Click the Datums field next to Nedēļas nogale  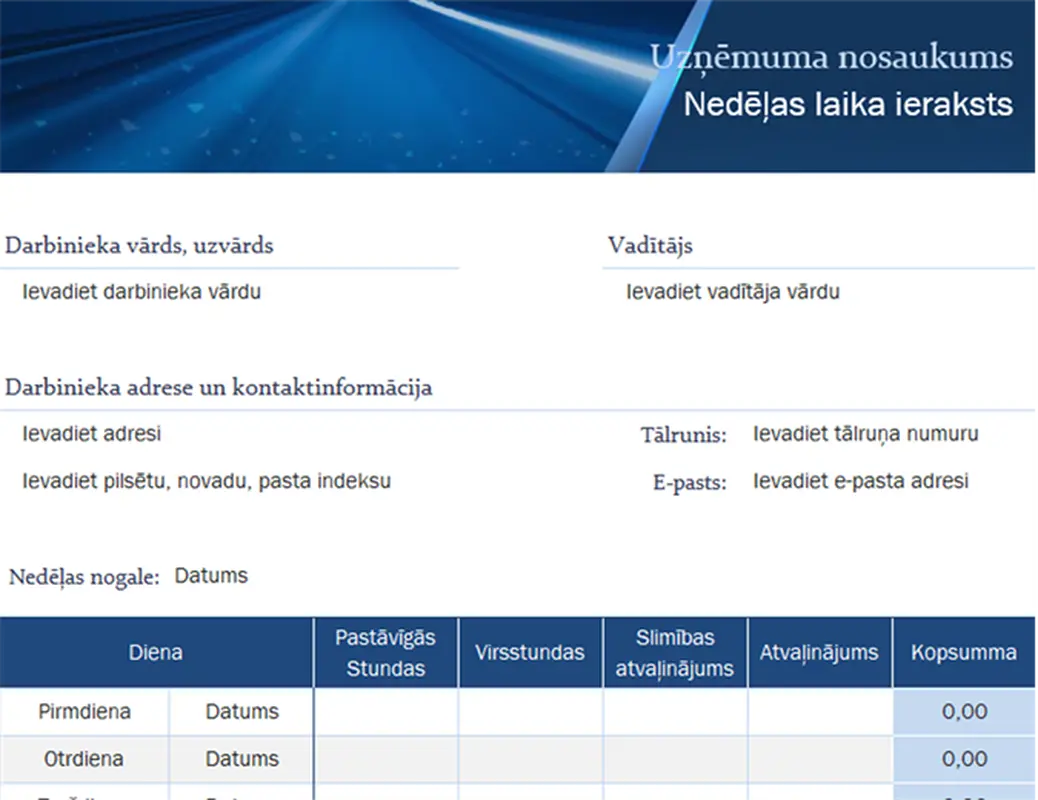pyautogui.click(x=210, y=575)
